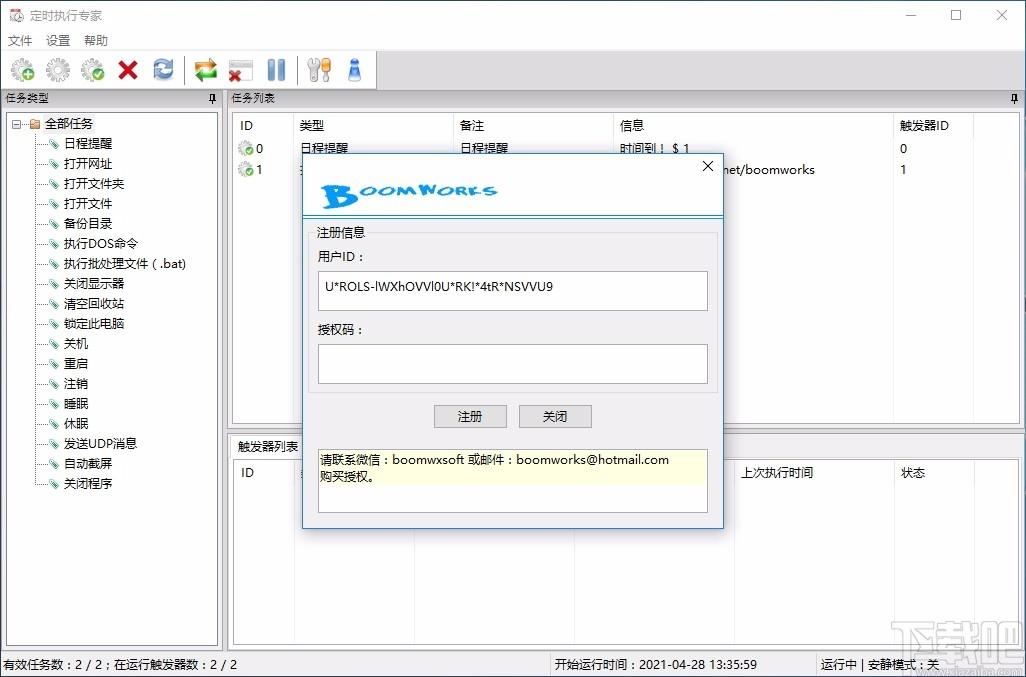Click status bar 运行中 | 安静模式 entry

(x=880, y=665)
